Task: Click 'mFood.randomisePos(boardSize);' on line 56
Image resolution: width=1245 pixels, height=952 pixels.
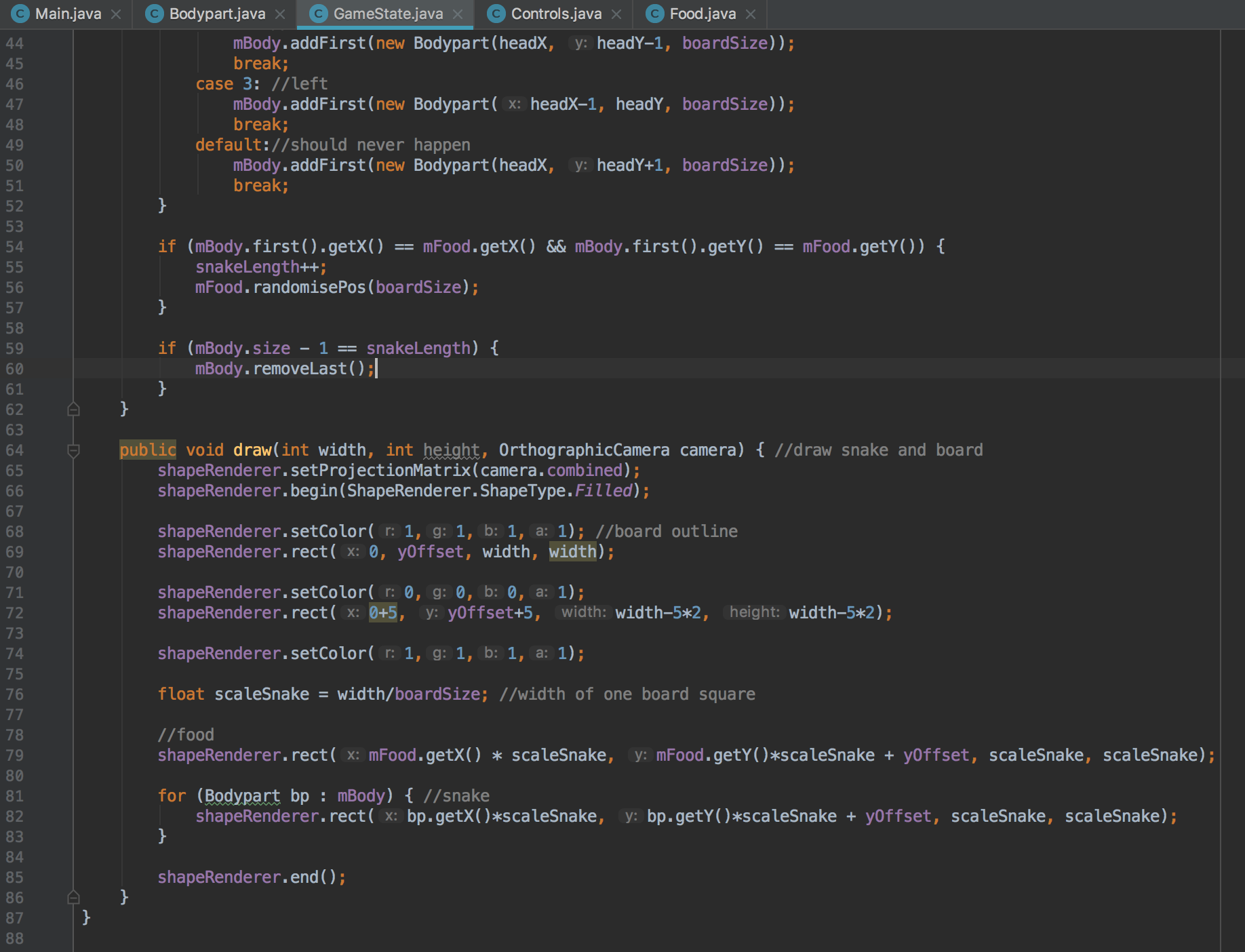Action: pyautogui.click(x=337, y=287)
